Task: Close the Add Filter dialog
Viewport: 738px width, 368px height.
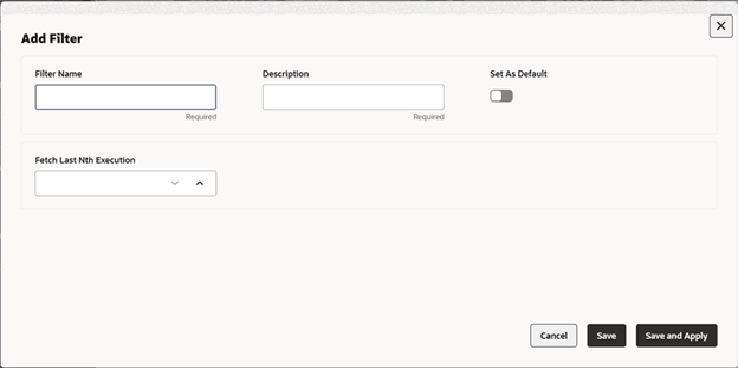Action: click(721, 26)
